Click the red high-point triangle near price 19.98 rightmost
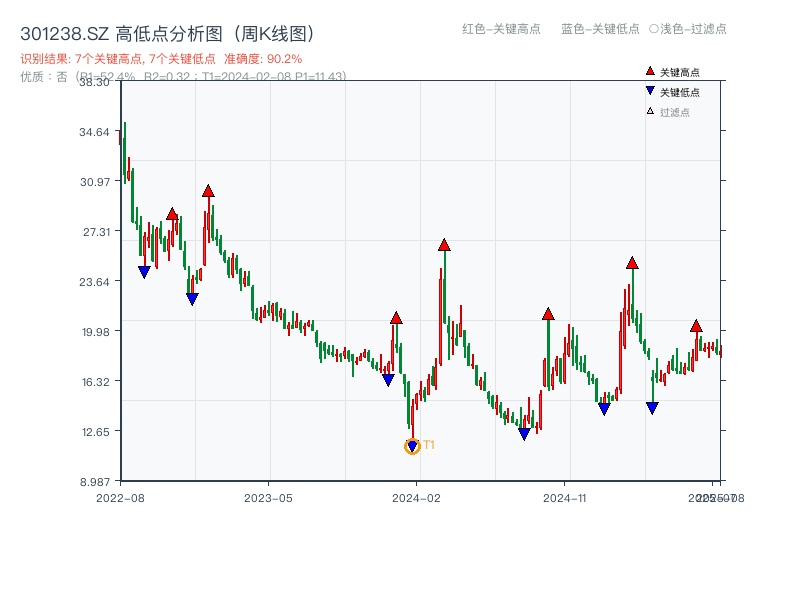The height and width of the screenshot is (600, 800). [x=697, y=324]
